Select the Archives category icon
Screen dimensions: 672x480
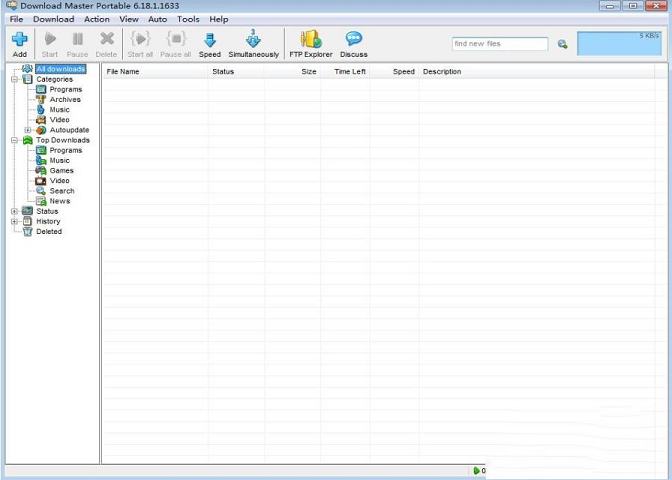[41, 100]
